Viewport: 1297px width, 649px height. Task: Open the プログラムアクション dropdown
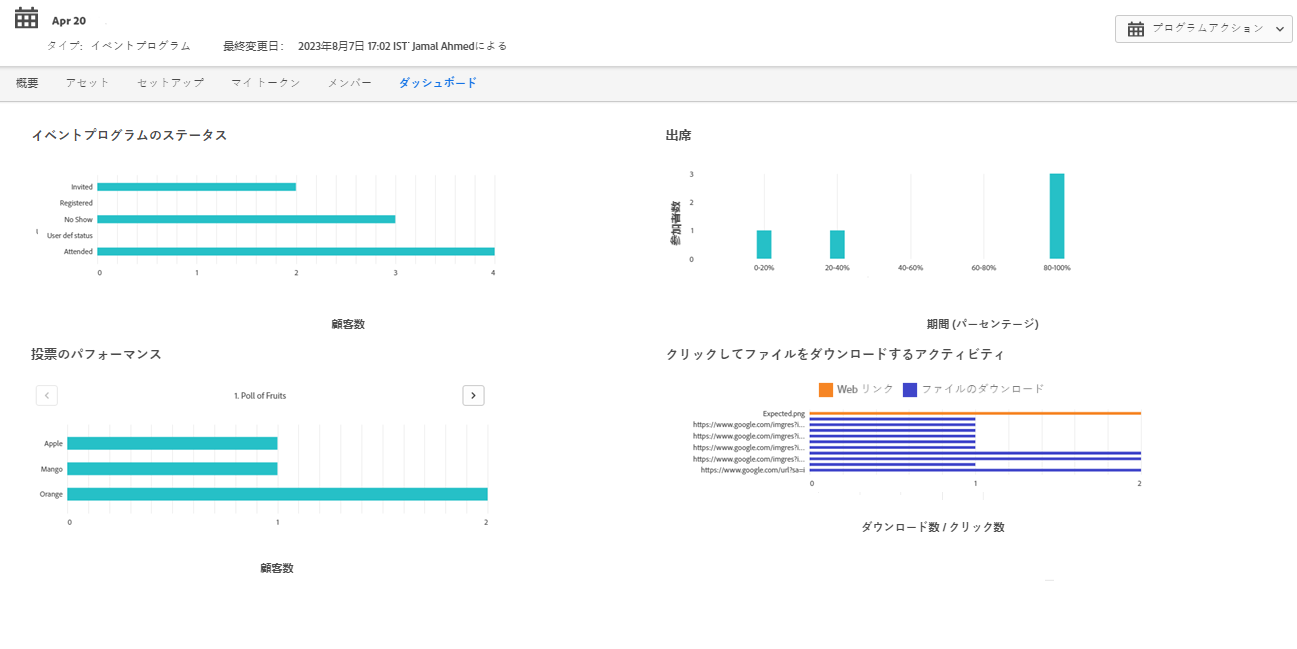click(x=1203, y=29)
